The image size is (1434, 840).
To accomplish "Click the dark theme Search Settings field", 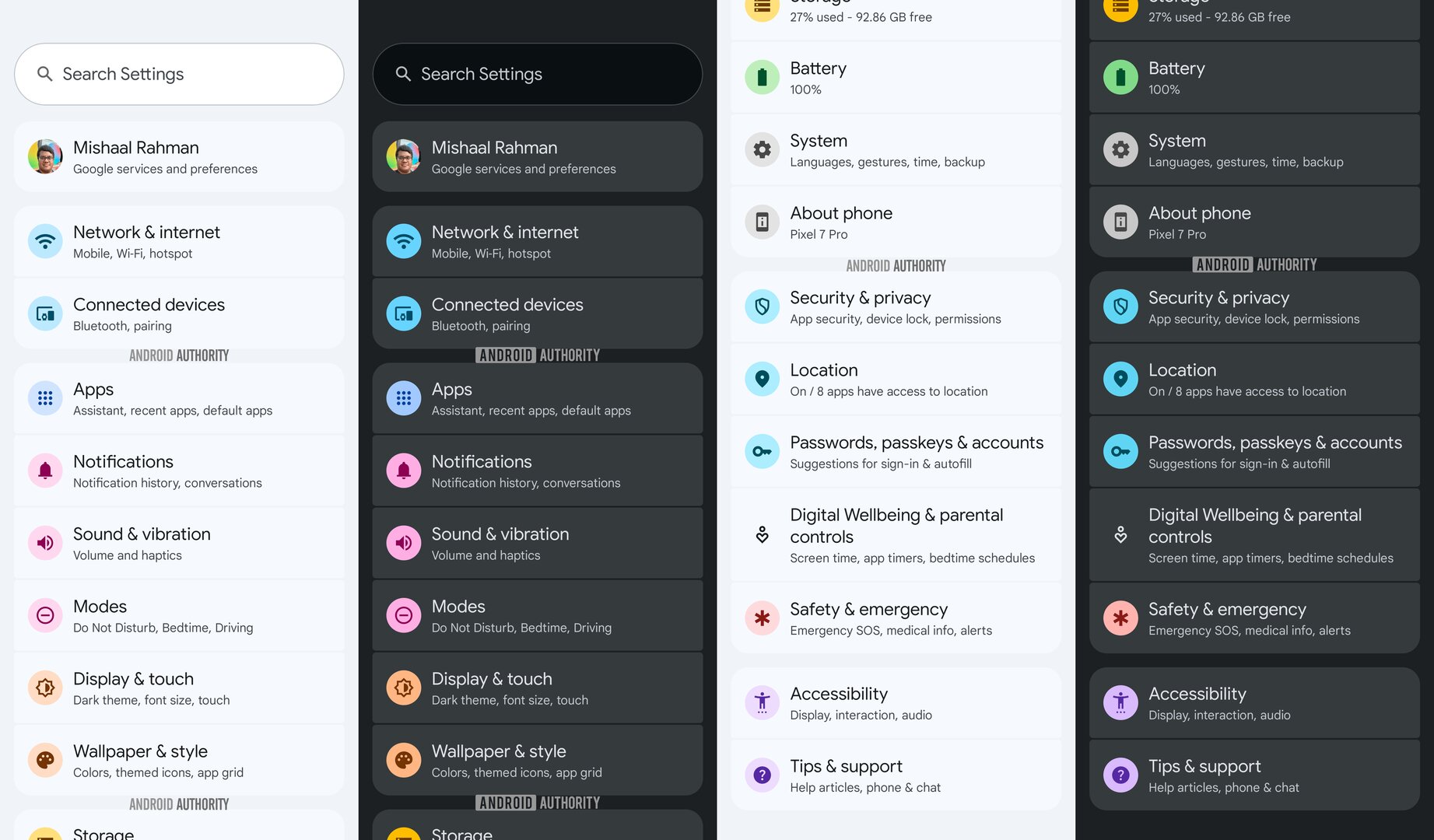I will 538,74.
